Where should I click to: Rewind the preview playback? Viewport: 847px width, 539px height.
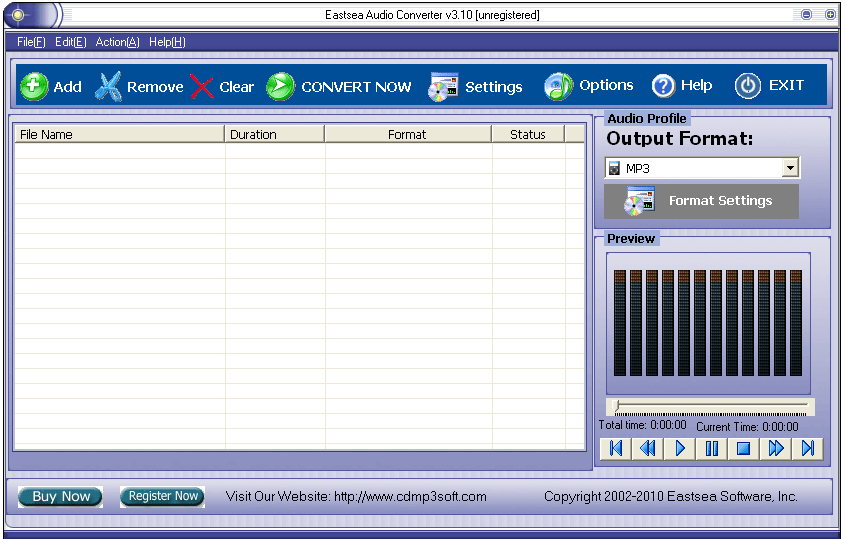point(648,448)
